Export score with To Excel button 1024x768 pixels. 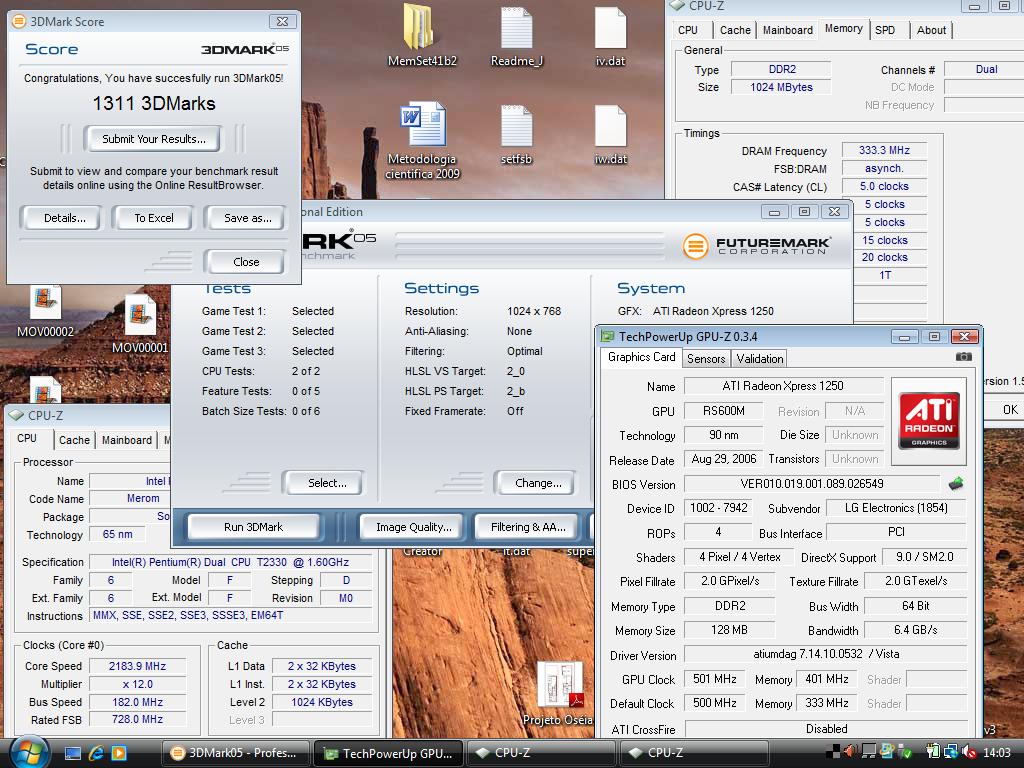(x=154, y=218)
